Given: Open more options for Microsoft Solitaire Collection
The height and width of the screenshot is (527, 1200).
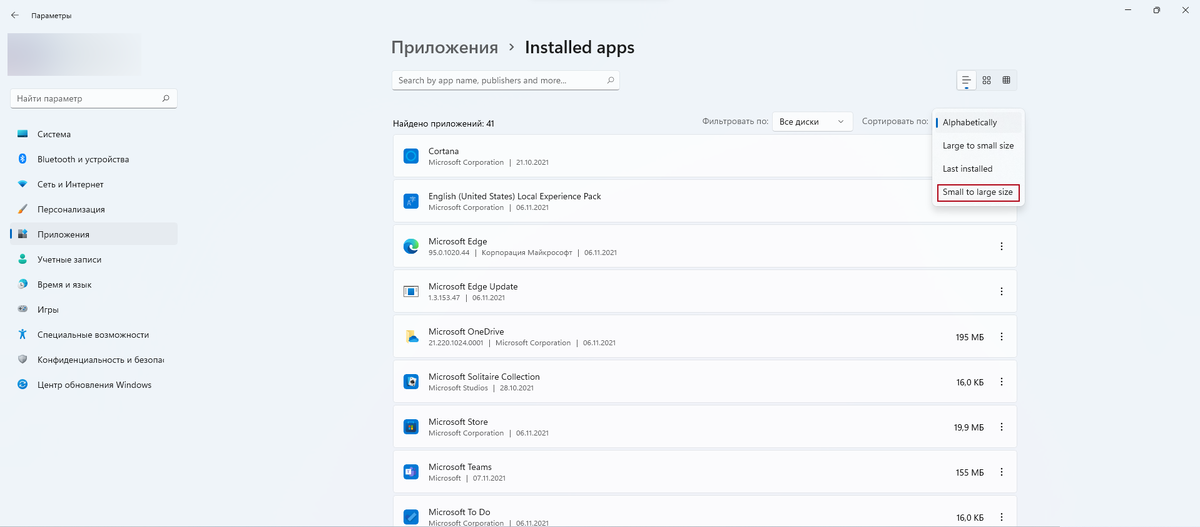Looking at the screenshot, I should point(1001,382).
